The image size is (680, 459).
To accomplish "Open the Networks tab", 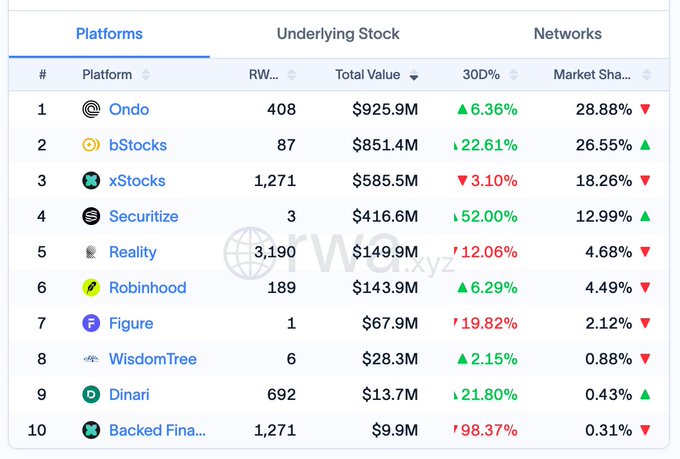I will 567,34.
